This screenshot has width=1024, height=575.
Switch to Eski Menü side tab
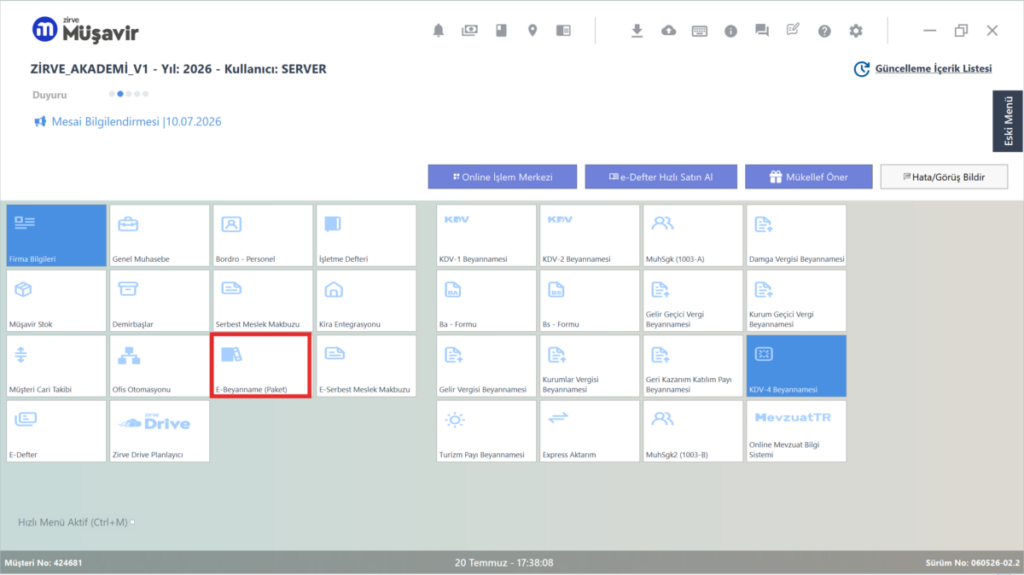click(1008, 121)
